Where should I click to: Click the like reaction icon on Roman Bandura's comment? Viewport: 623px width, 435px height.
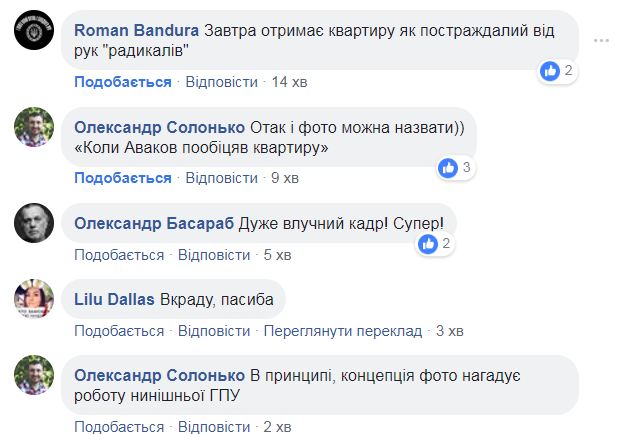(x=550, y=71)
